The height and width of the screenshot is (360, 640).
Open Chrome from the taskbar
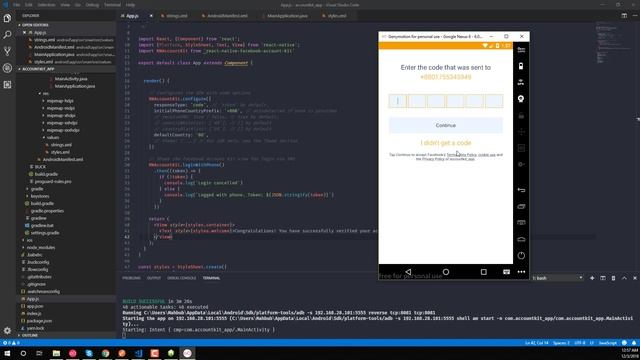click(x=105, y=353)
